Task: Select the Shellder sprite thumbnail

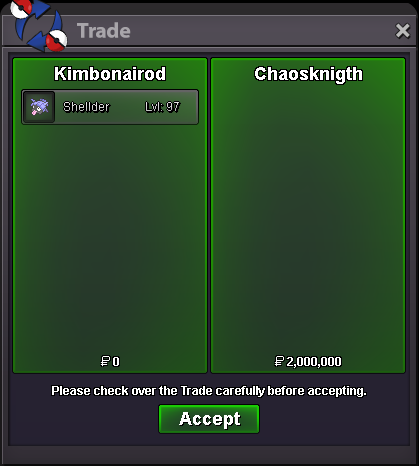Action: [x=39, y=107]
